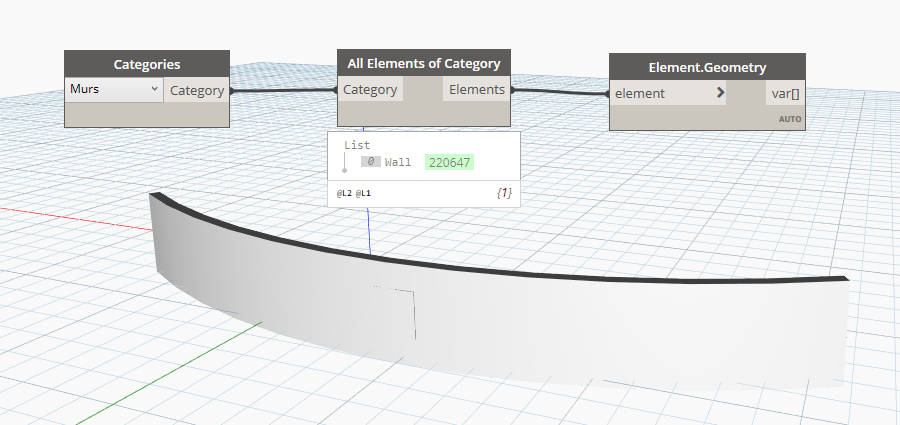Open the Murs category dropdown
This screenshot has width=900, height=425.
click(114, 90)
